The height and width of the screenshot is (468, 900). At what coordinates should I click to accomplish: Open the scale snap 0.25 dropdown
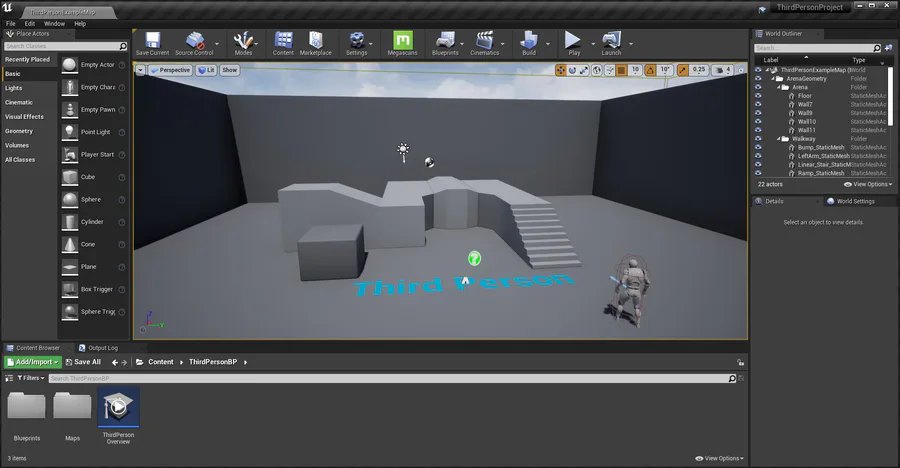[698, 70]
